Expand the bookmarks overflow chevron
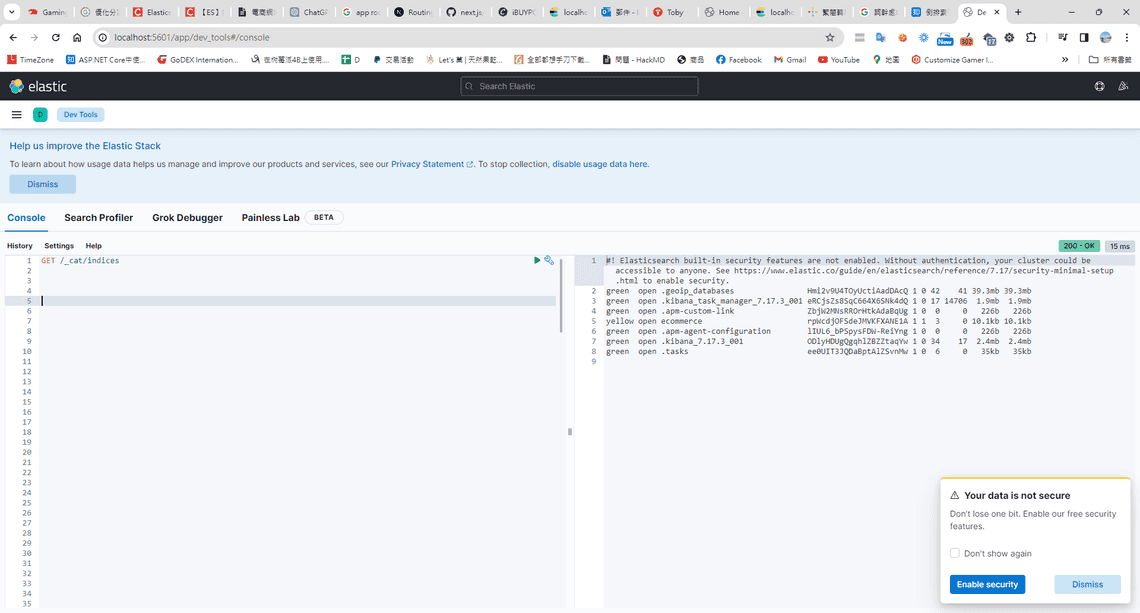Screen dimensions: 1140x613 point(1065,60)
